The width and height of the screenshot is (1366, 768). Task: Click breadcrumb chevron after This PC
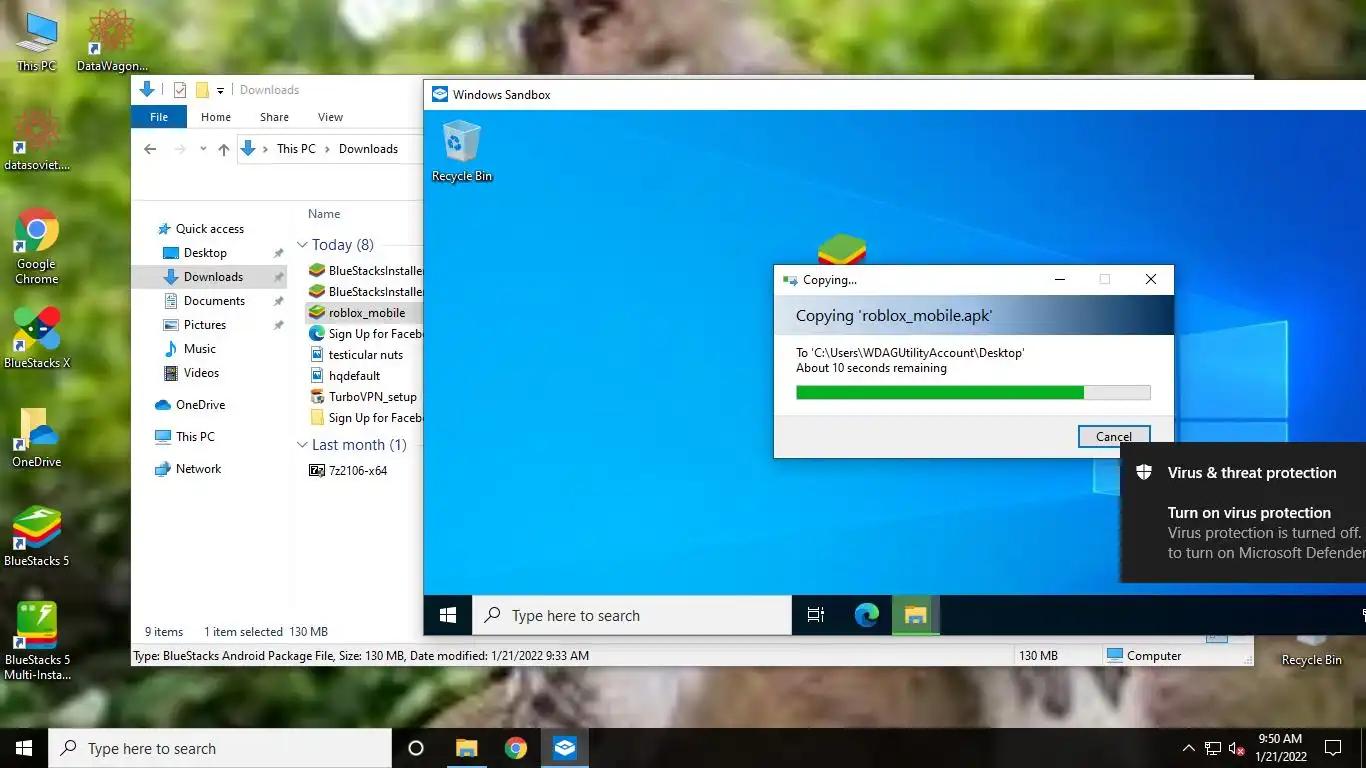pos(327,149)
